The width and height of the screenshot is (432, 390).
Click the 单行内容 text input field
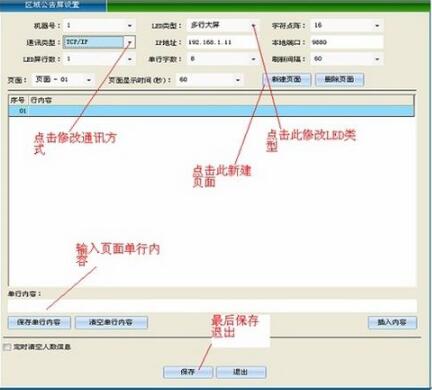pos(212,306)
